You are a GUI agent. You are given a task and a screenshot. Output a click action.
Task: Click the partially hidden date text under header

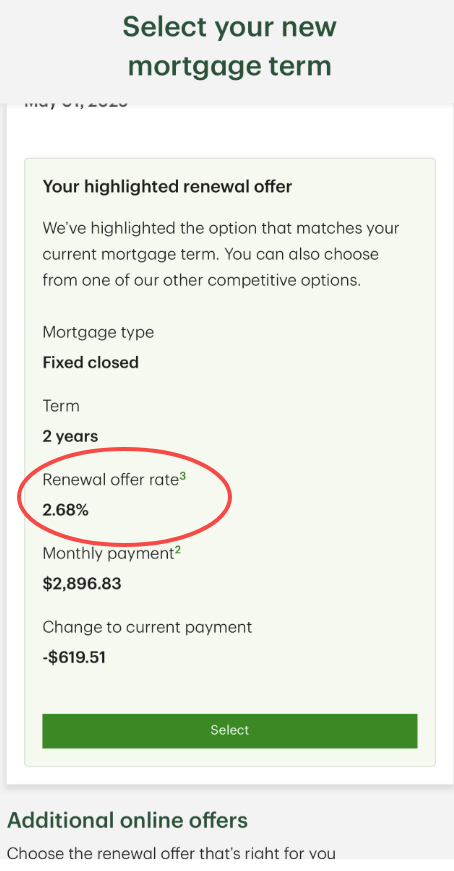tap(76, 104)
